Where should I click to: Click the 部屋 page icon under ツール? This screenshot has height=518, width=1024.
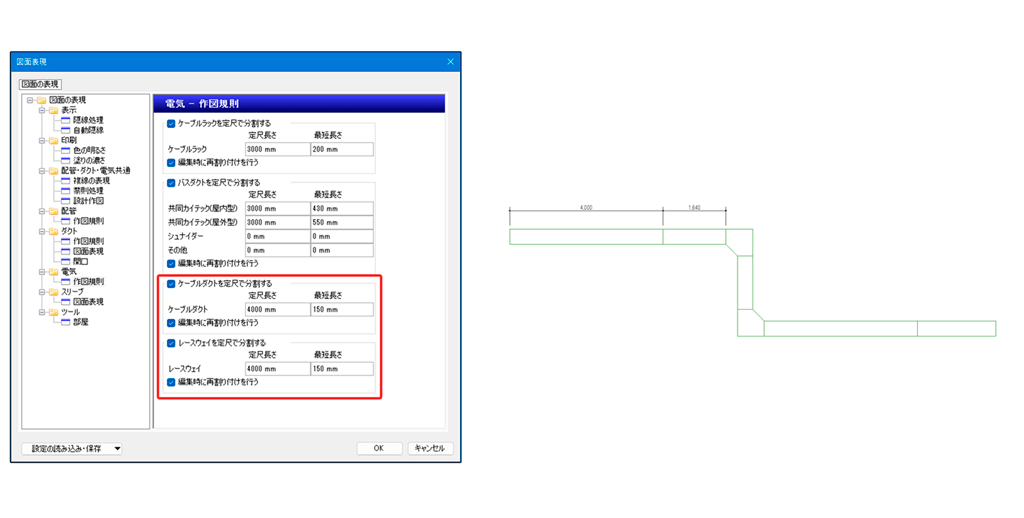65,322
